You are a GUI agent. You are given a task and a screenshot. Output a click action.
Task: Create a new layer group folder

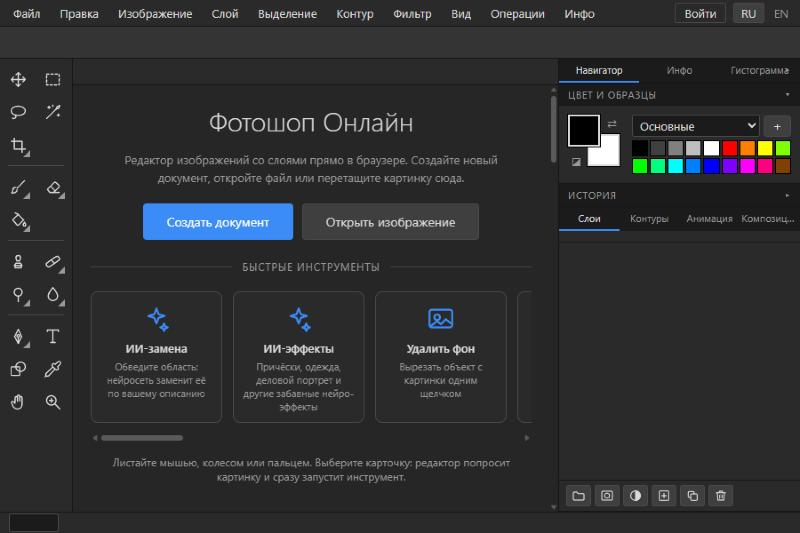coord(579,496)
